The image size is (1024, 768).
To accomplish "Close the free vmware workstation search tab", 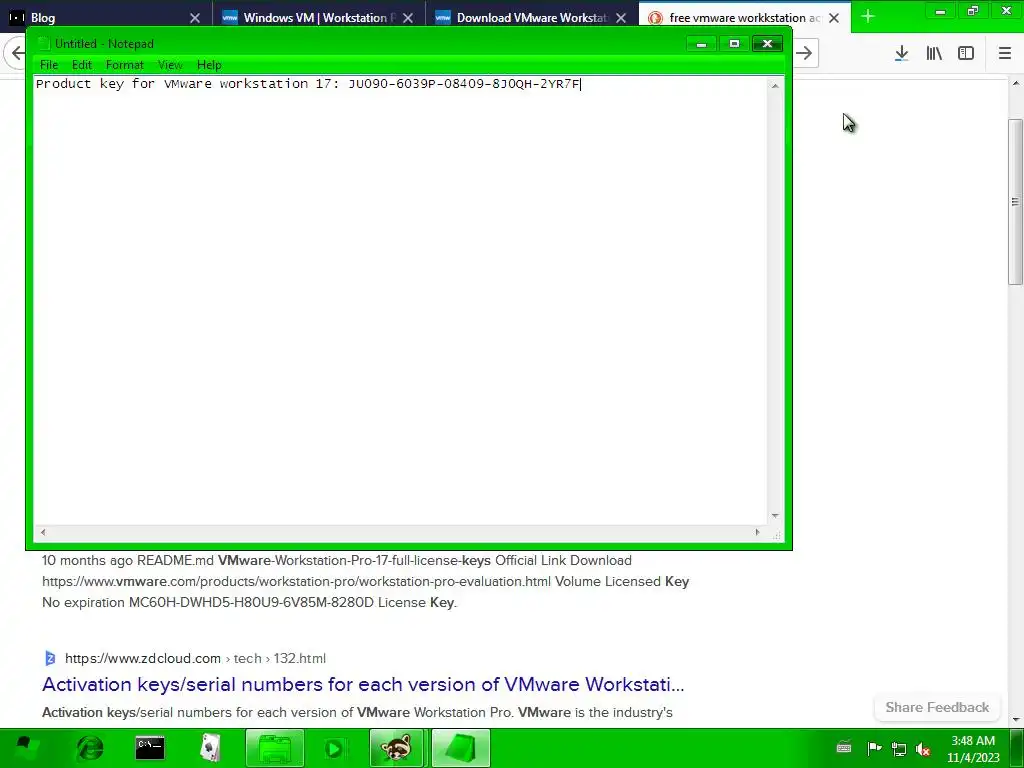I will (834, 18).
